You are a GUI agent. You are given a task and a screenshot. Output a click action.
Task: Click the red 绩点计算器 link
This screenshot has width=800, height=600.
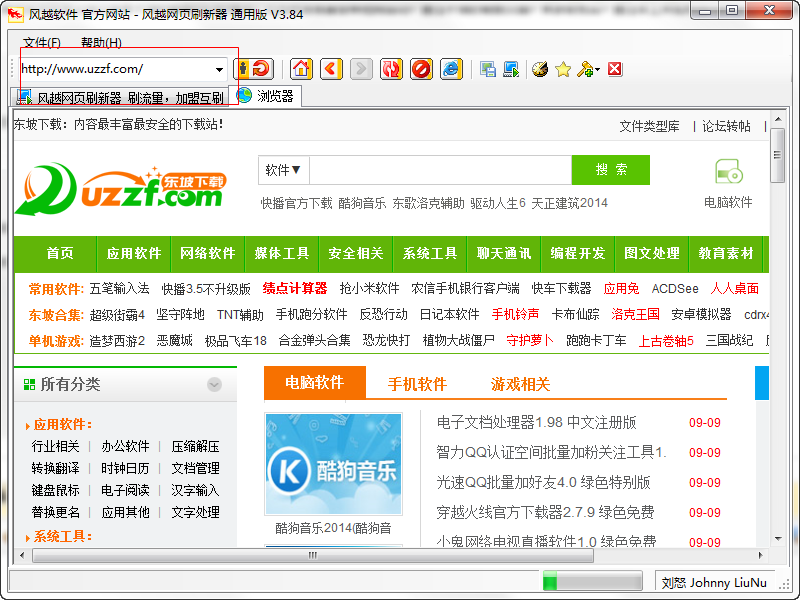click(295, 289)
